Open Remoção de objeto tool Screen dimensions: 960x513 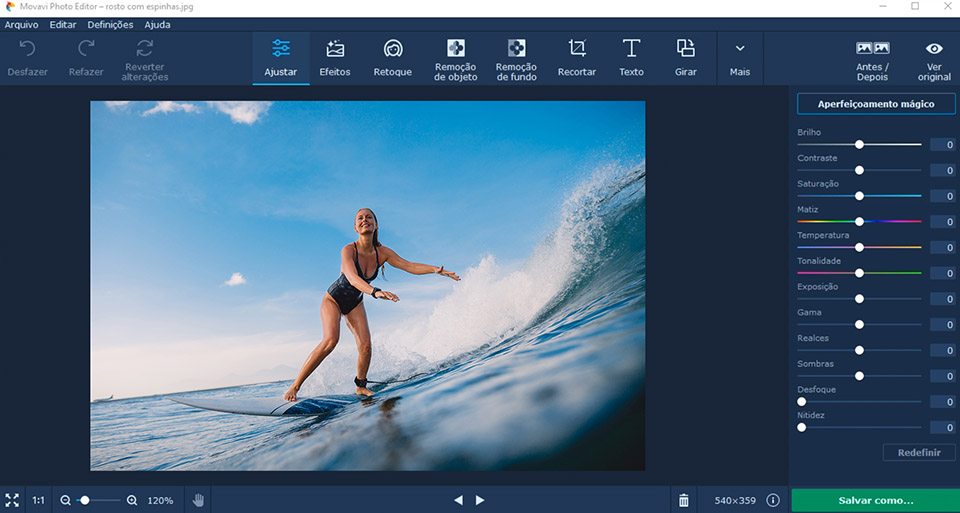click(455, 58)
